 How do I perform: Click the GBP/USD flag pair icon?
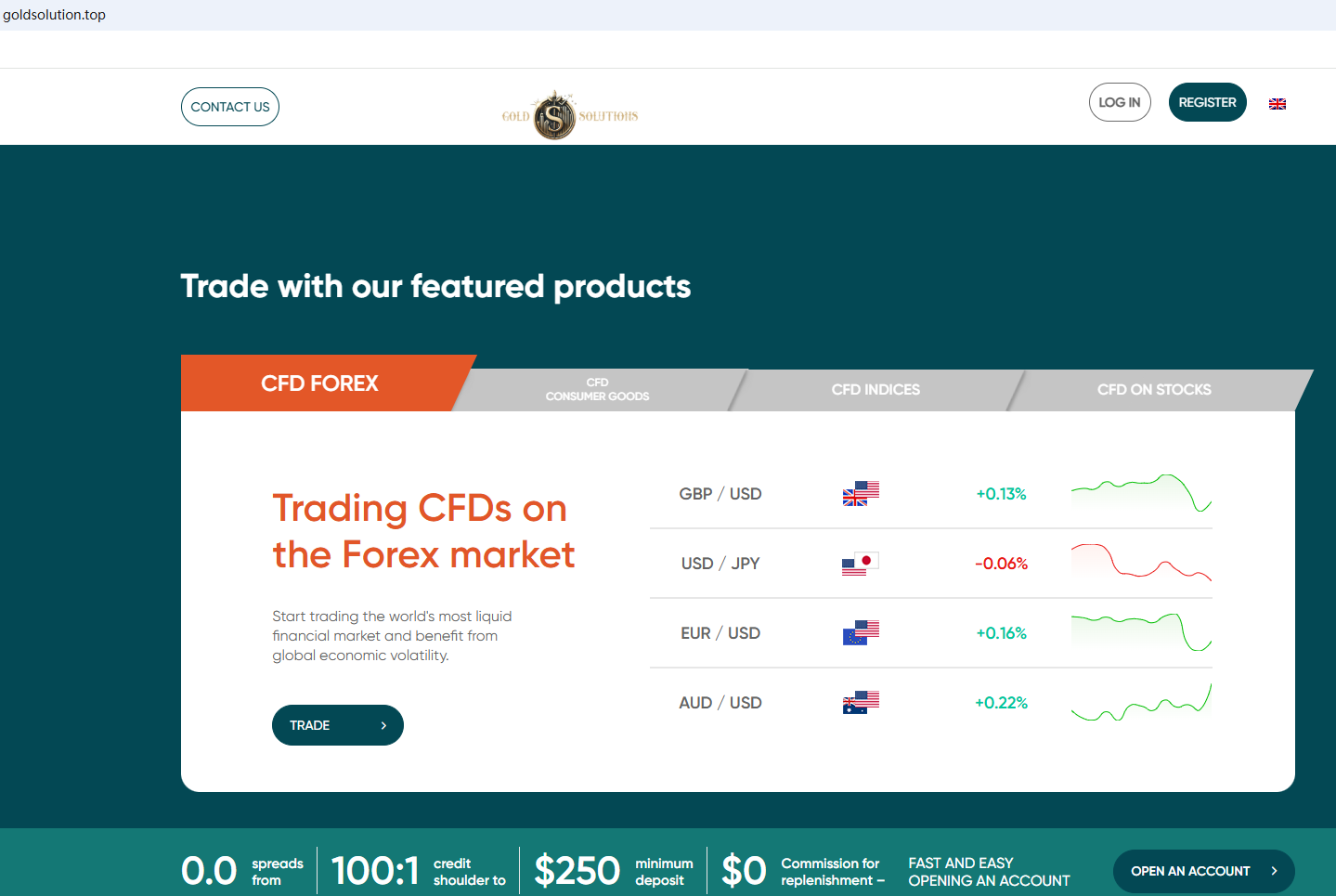(x=861, y=494)
